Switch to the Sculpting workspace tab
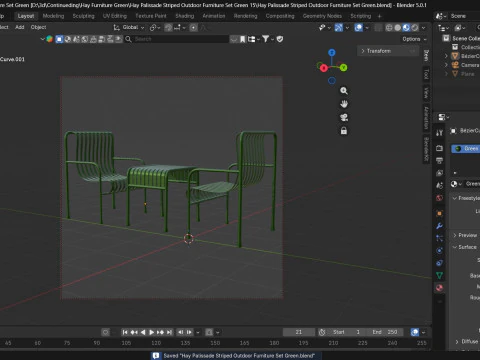 83,16
